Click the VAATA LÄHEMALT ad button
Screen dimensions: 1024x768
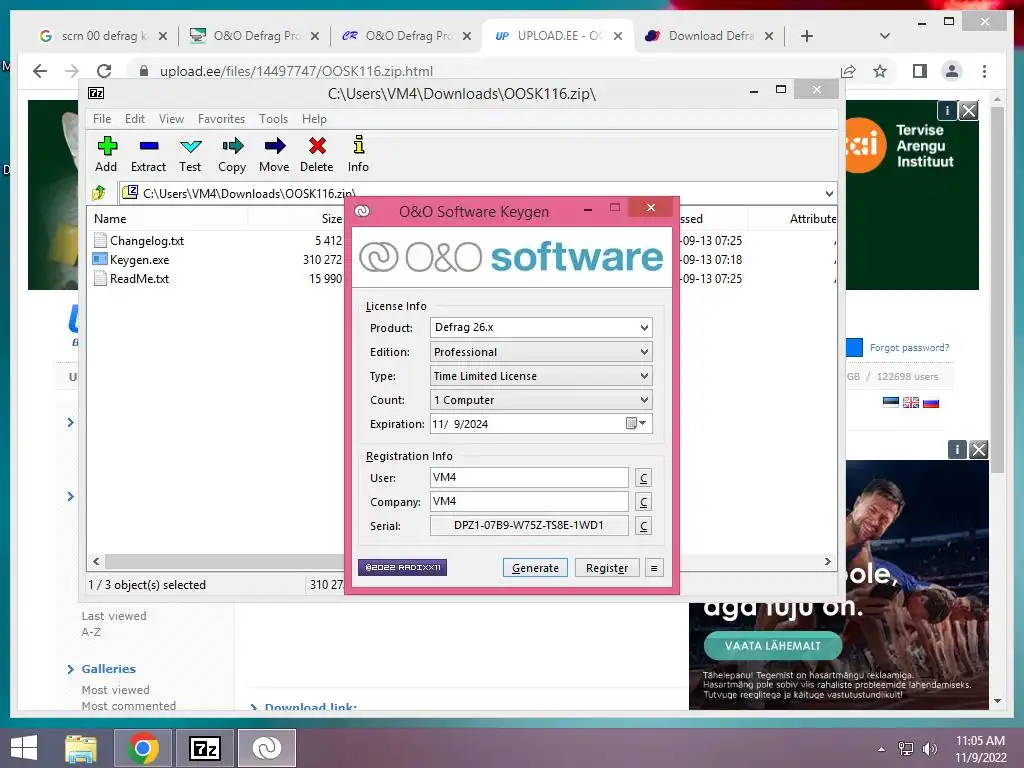tap(773, 646)
